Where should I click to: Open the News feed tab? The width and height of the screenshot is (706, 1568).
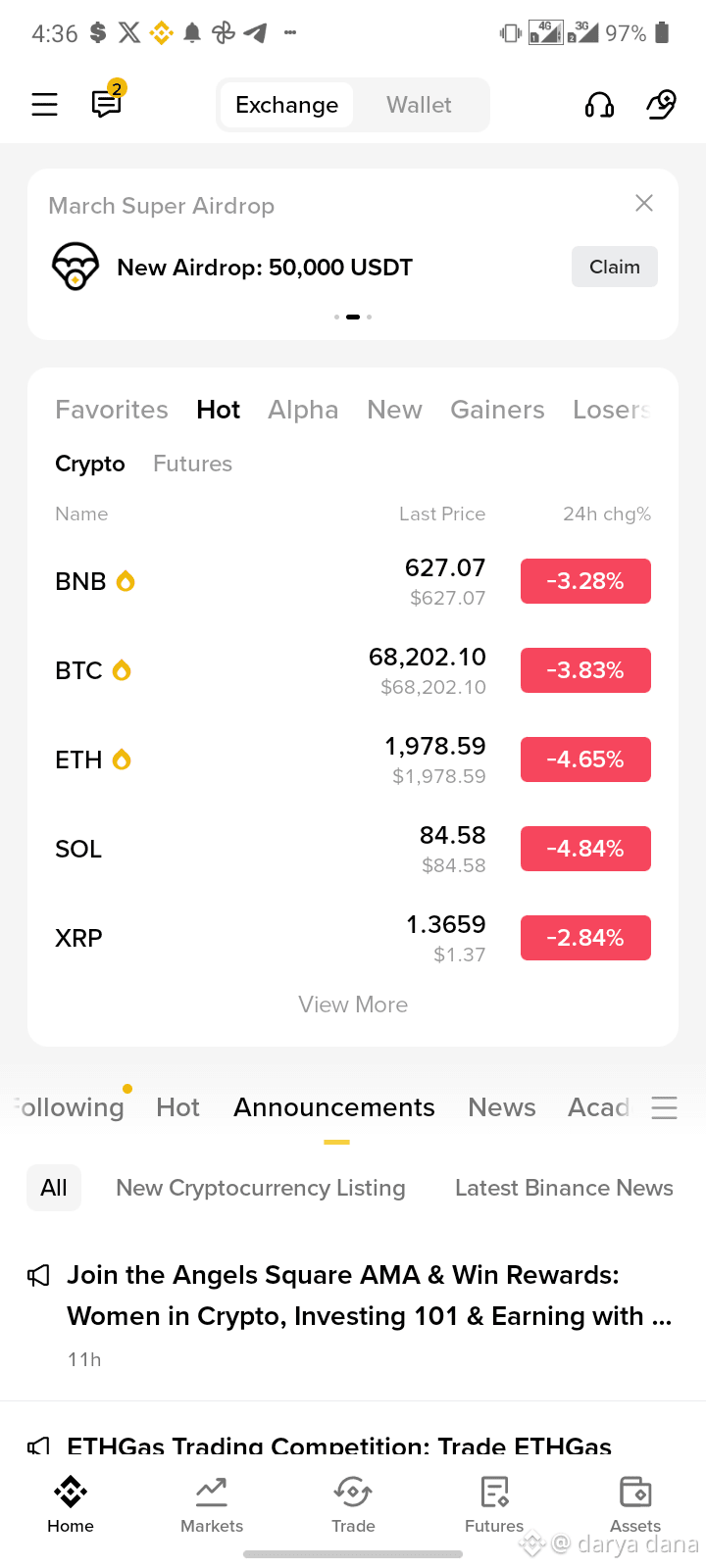click(502, 1107)
